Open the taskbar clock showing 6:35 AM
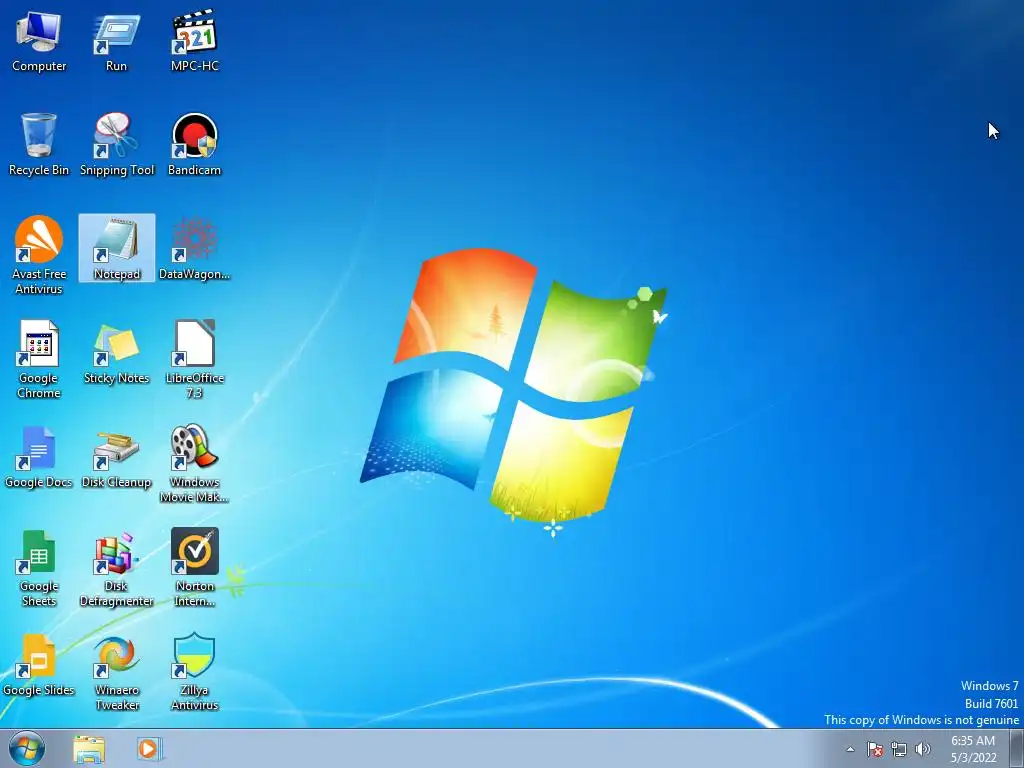 [x=973, y=749]
